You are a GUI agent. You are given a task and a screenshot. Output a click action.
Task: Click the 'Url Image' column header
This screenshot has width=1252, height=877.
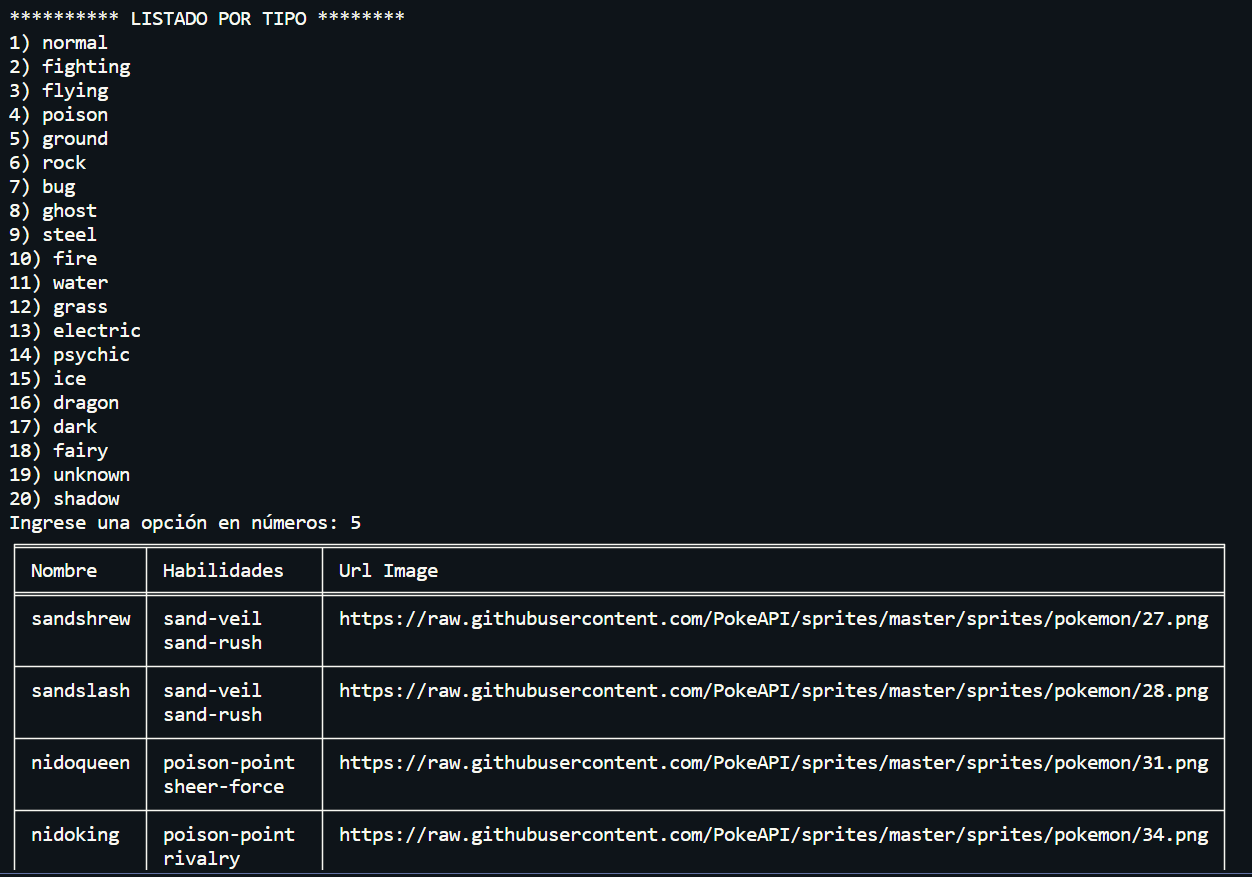[x=388, y=571]
